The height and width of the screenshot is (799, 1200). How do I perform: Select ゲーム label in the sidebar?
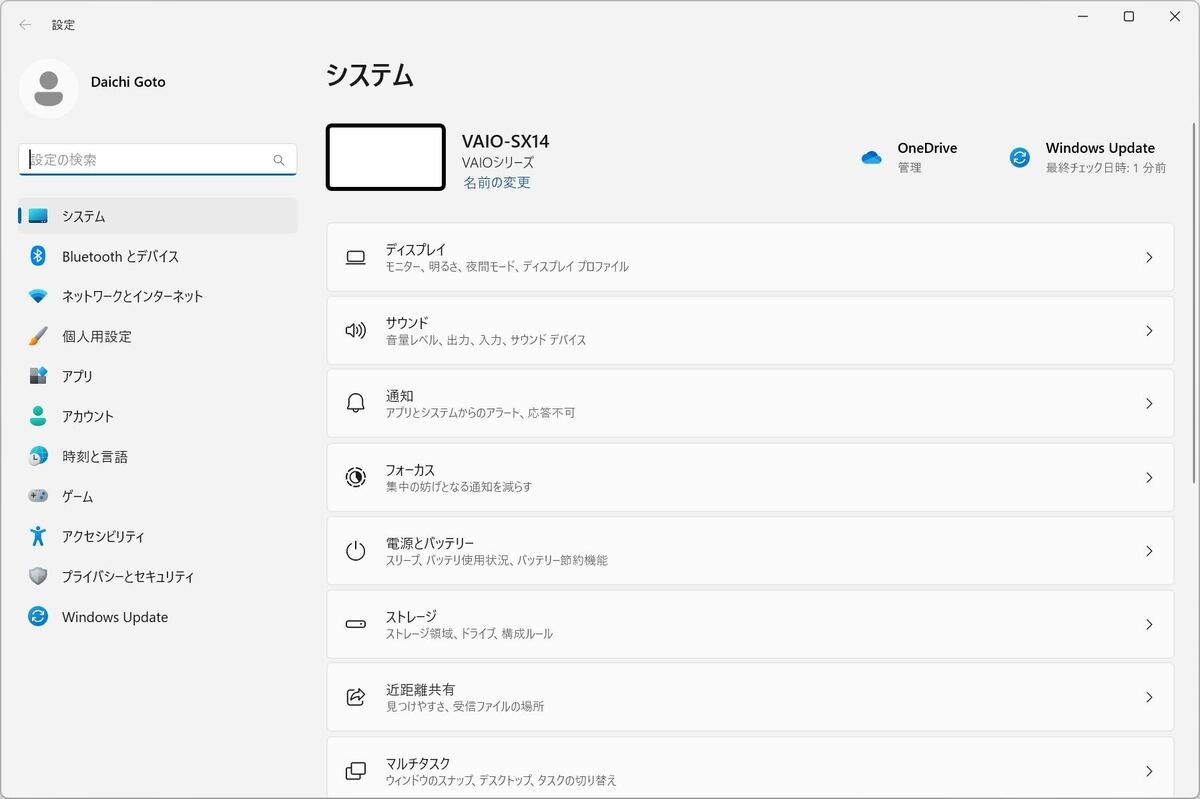(77, 496)
